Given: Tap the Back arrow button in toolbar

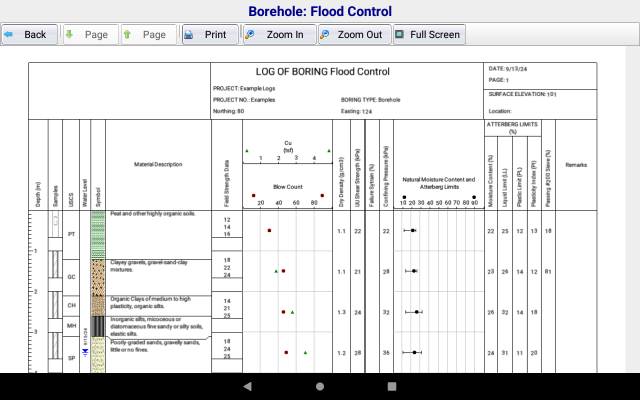Looking at the screenshot, I should tap(28, 34).
